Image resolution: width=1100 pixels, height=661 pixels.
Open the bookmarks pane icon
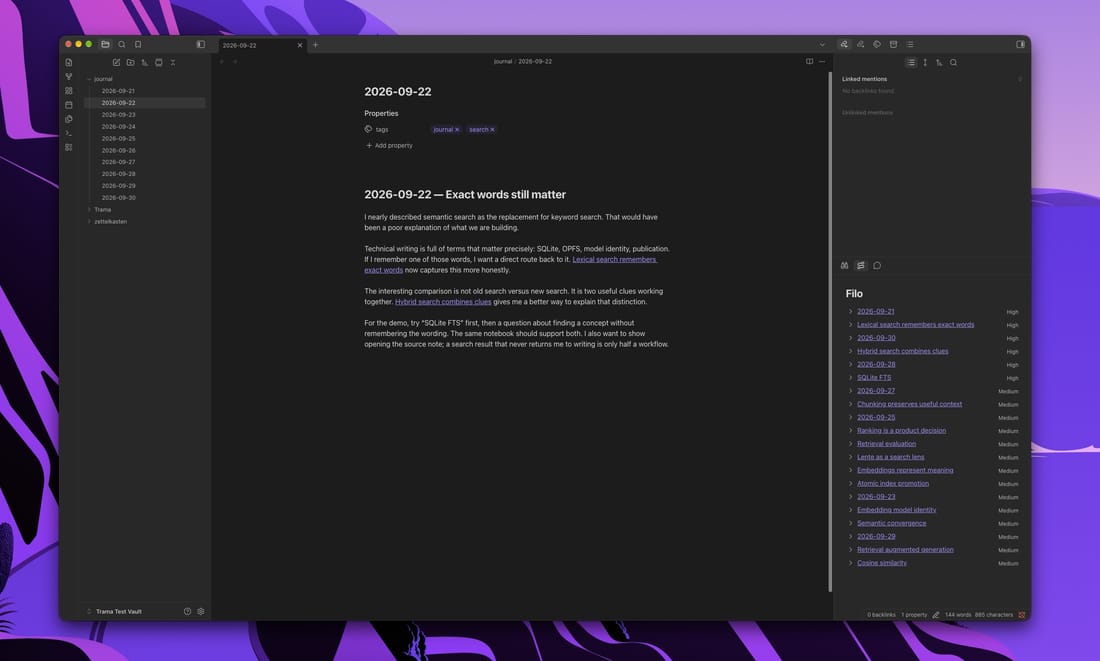138,44
